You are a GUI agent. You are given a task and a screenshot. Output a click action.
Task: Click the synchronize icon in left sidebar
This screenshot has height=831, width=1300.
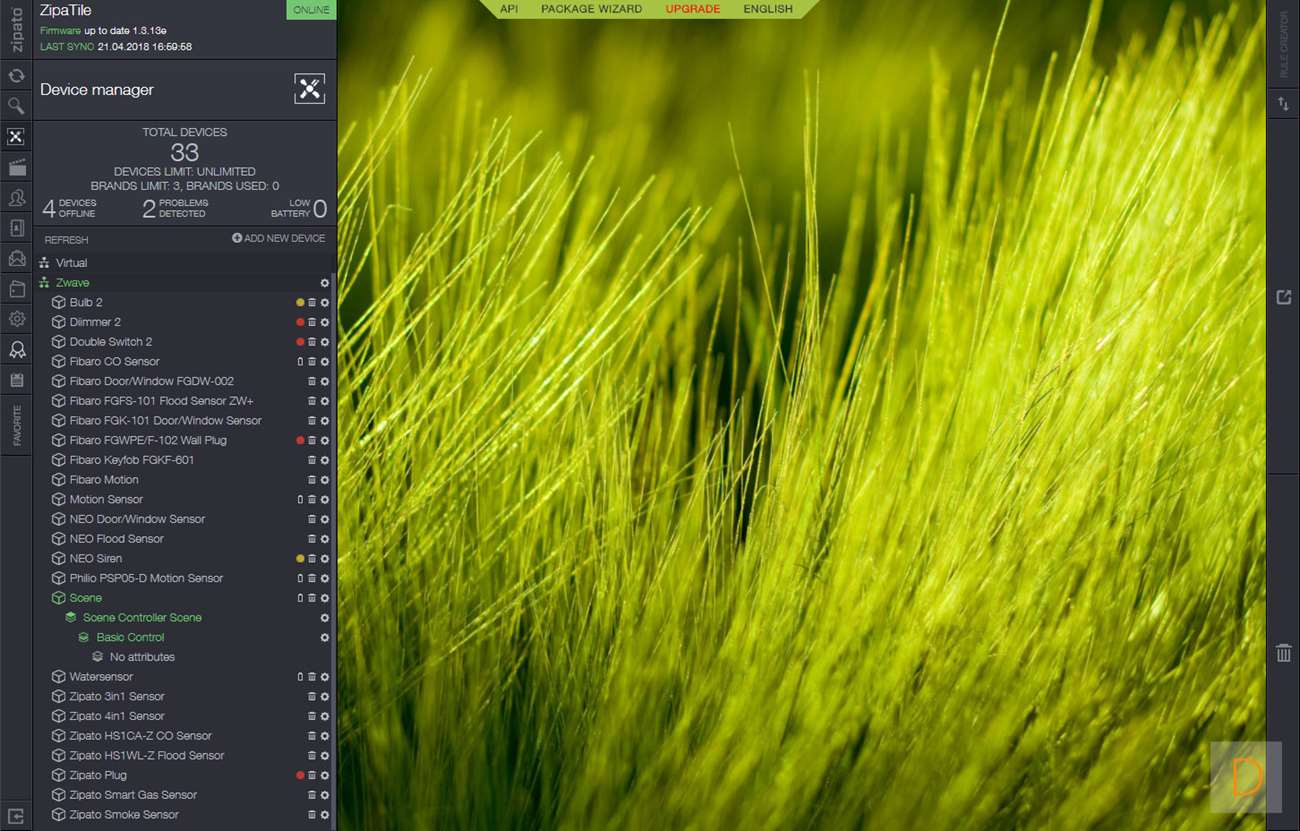16,75
